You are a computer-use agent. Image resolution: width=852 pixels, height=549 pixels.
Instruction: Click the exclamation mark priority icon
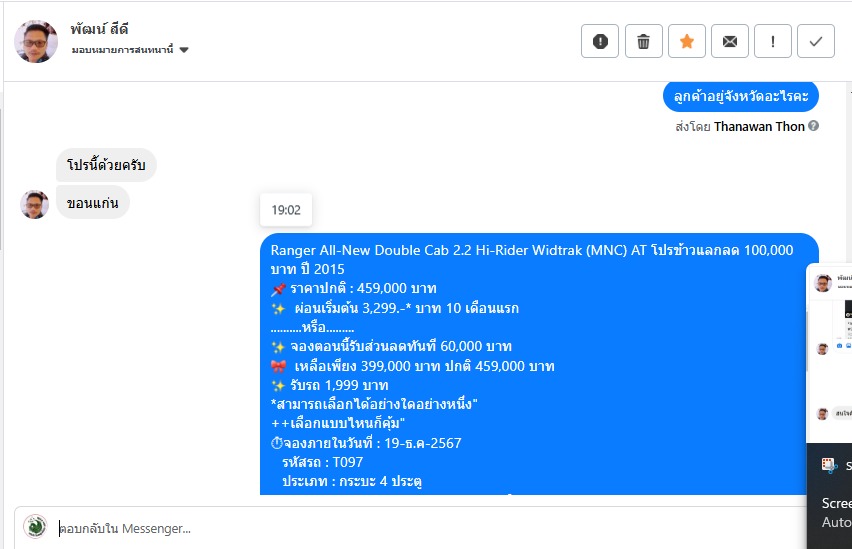click(x=772, y=41)
